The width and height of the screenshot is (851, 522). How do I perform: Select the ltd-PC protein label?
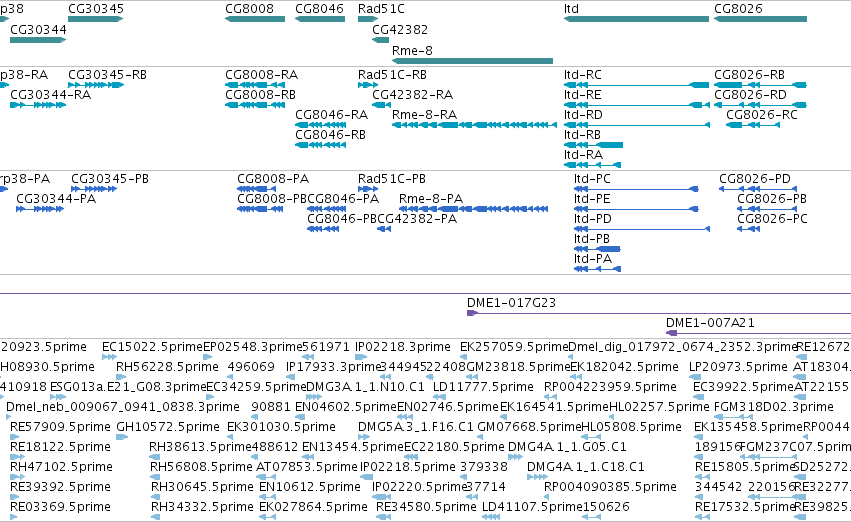[592, 179]
